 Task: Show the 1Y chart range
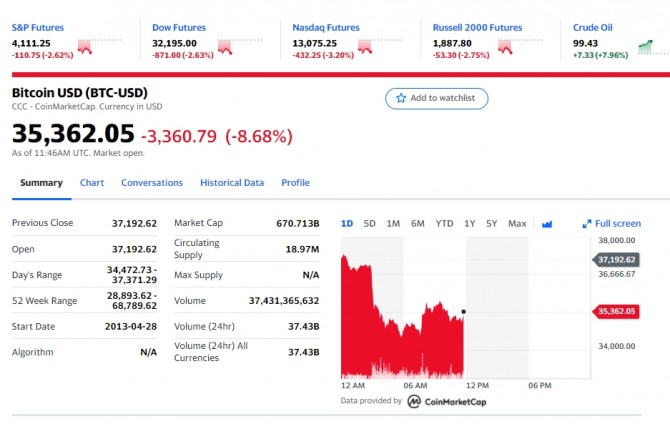pyautogui.click(x=469, y=224)
